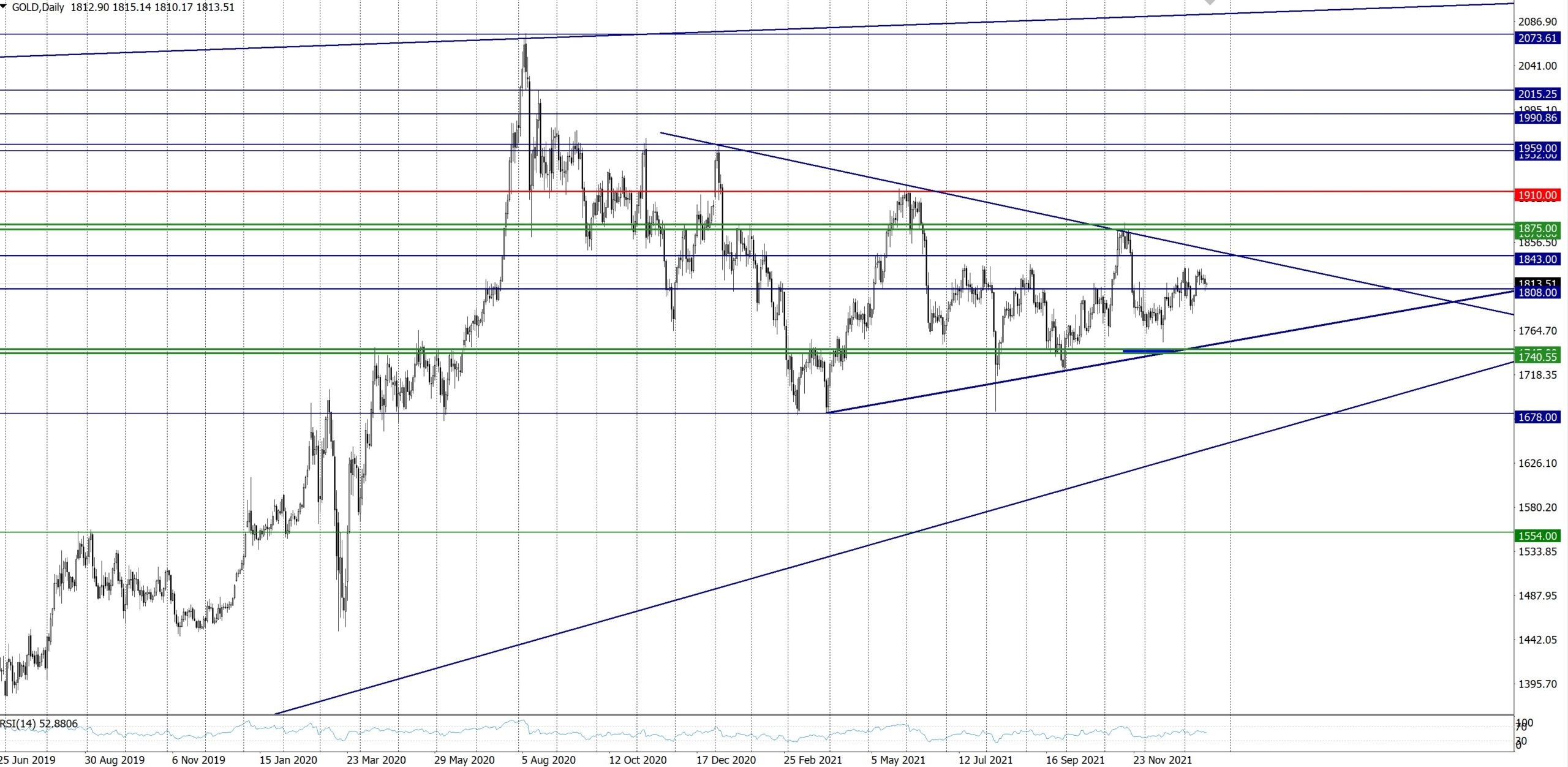Click the 23 Nov 2021 time axis label
The height and width of the screenshot is (767, 1568).
point(1162,760)
